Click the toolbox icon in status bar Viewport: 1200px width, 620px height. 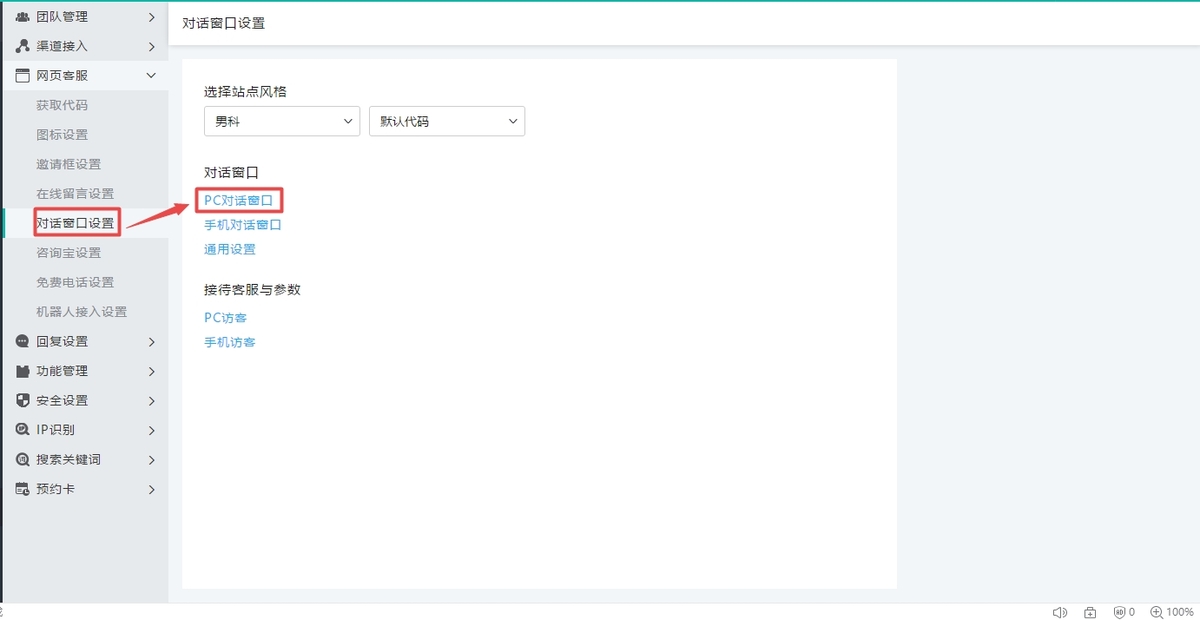[x=1089, y=611]
